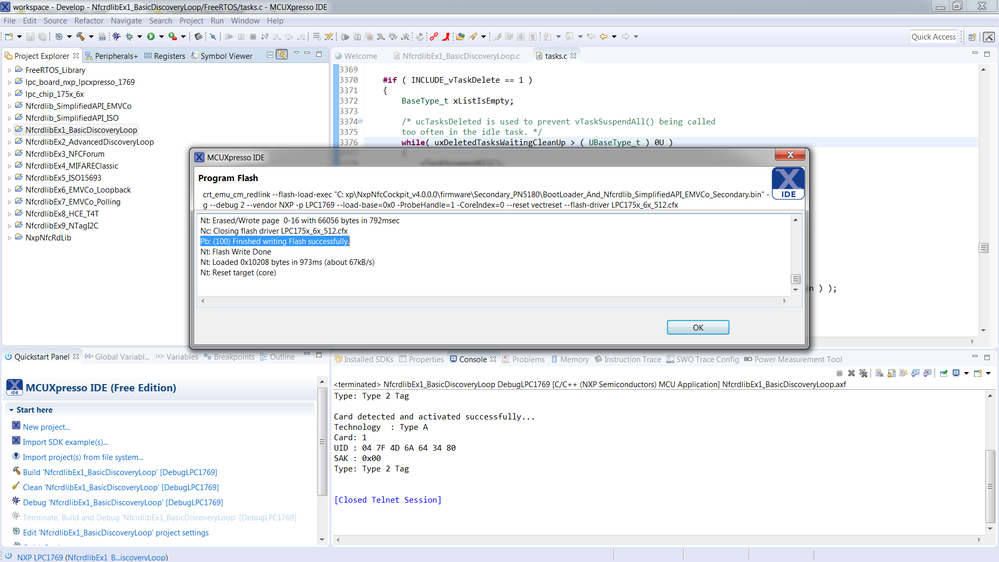Image resolution: width=999 pixels, height=562 pixels.
Task: Switch to the Registers tab
Action: (164, 56)
